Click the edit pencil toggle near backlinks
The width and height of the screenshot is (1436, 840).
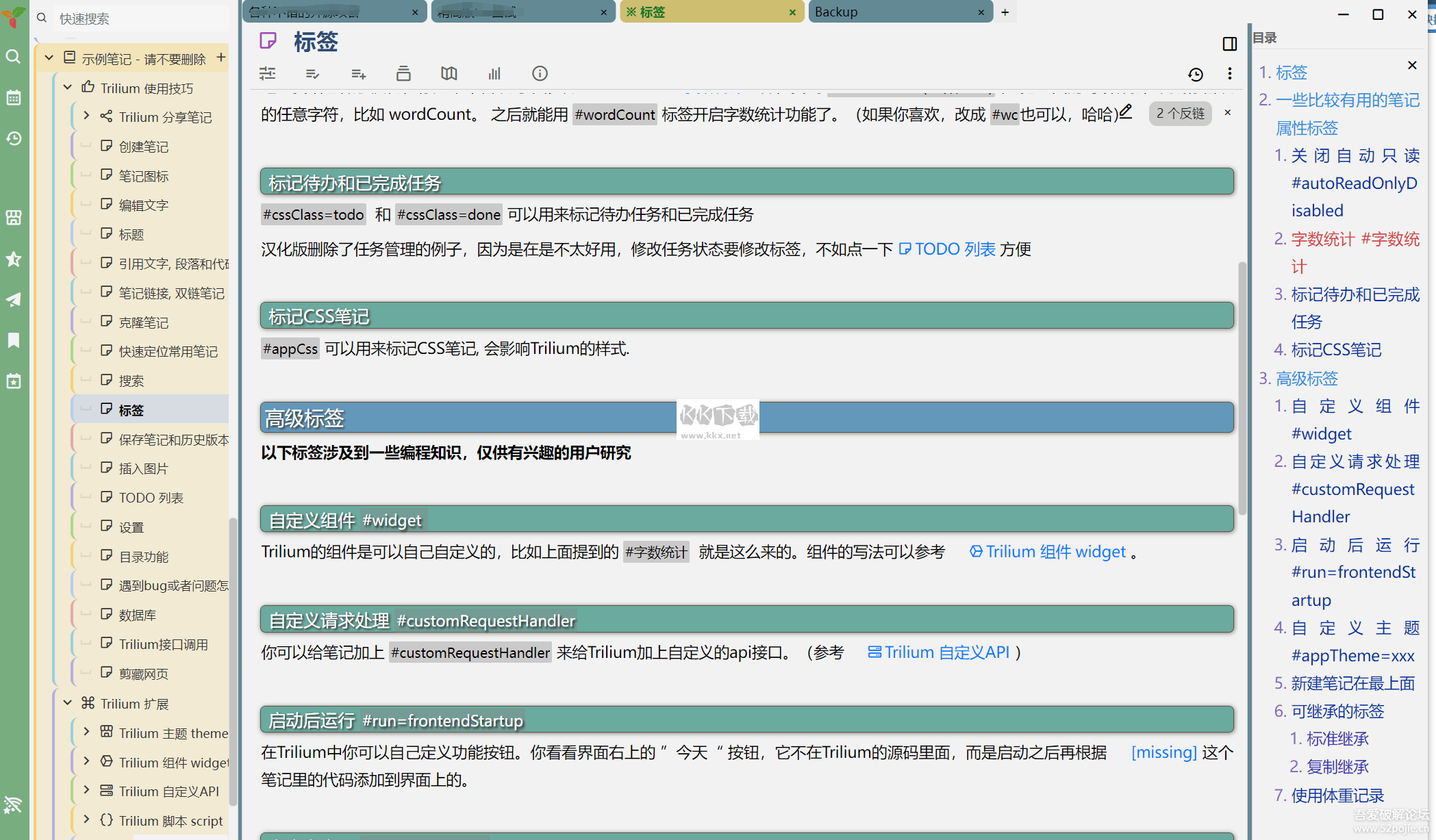[x=1125, y=111]
